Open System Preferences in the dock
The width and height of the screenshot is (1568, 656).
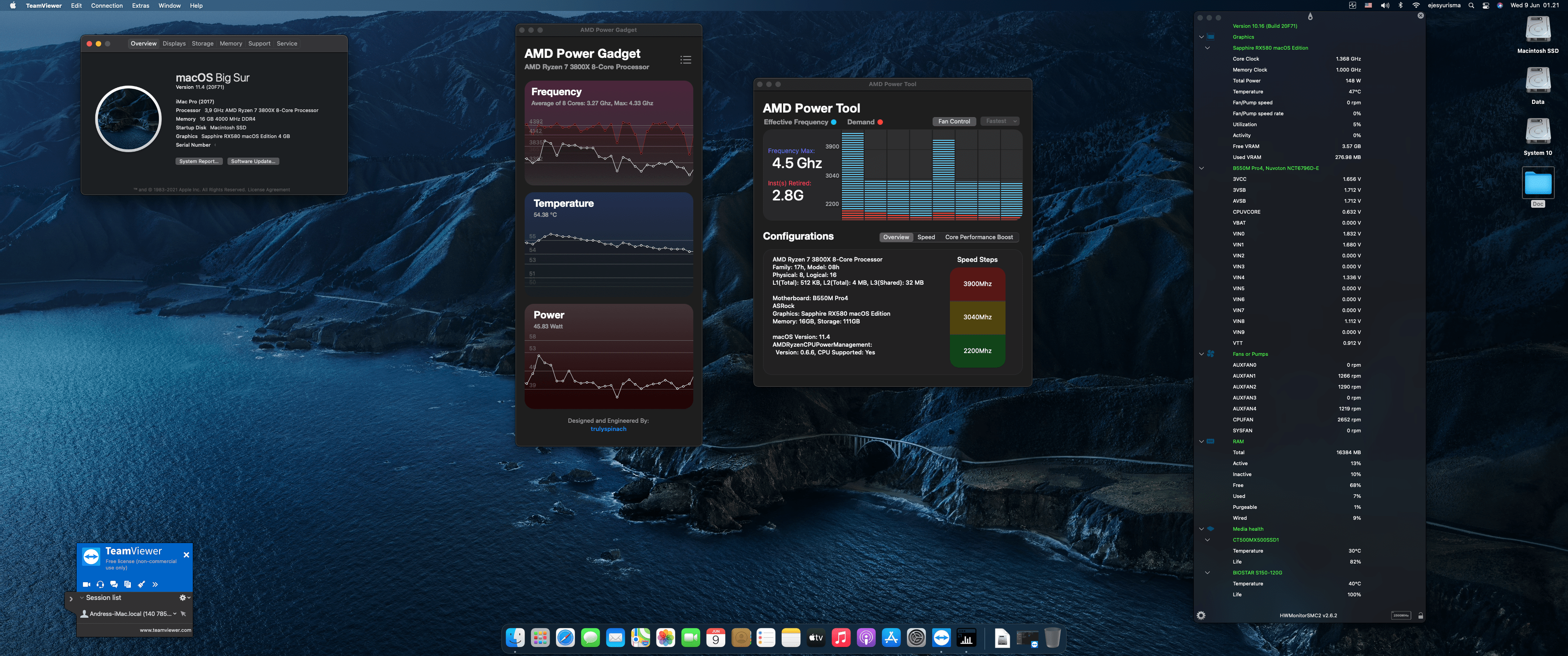[x=916, y=638]
